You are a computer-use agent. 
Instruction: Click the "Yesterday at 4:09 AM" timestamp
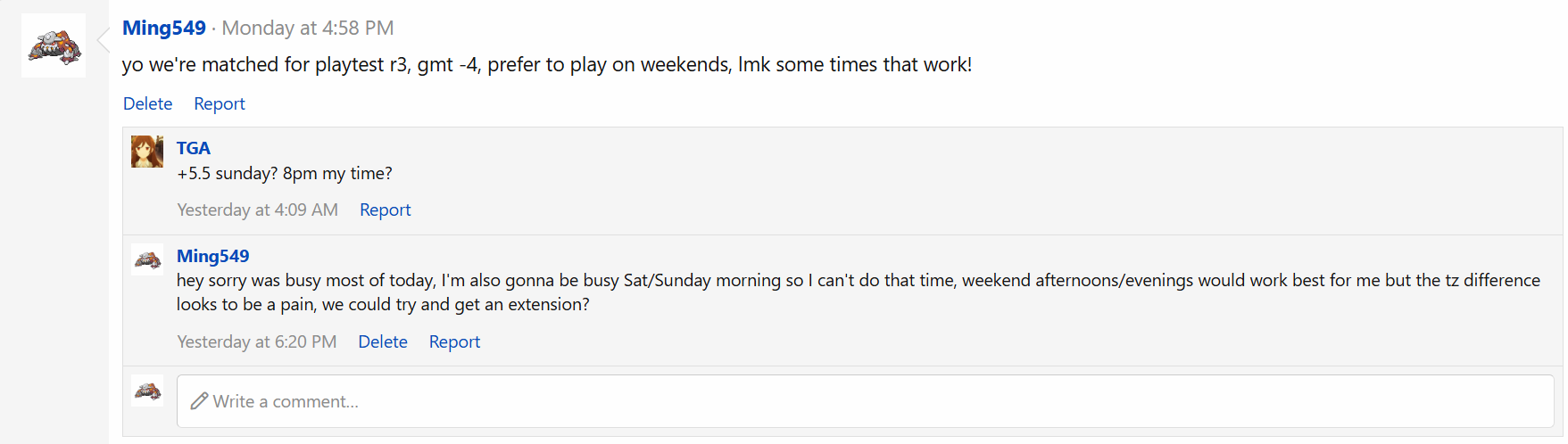pos(257,210)
